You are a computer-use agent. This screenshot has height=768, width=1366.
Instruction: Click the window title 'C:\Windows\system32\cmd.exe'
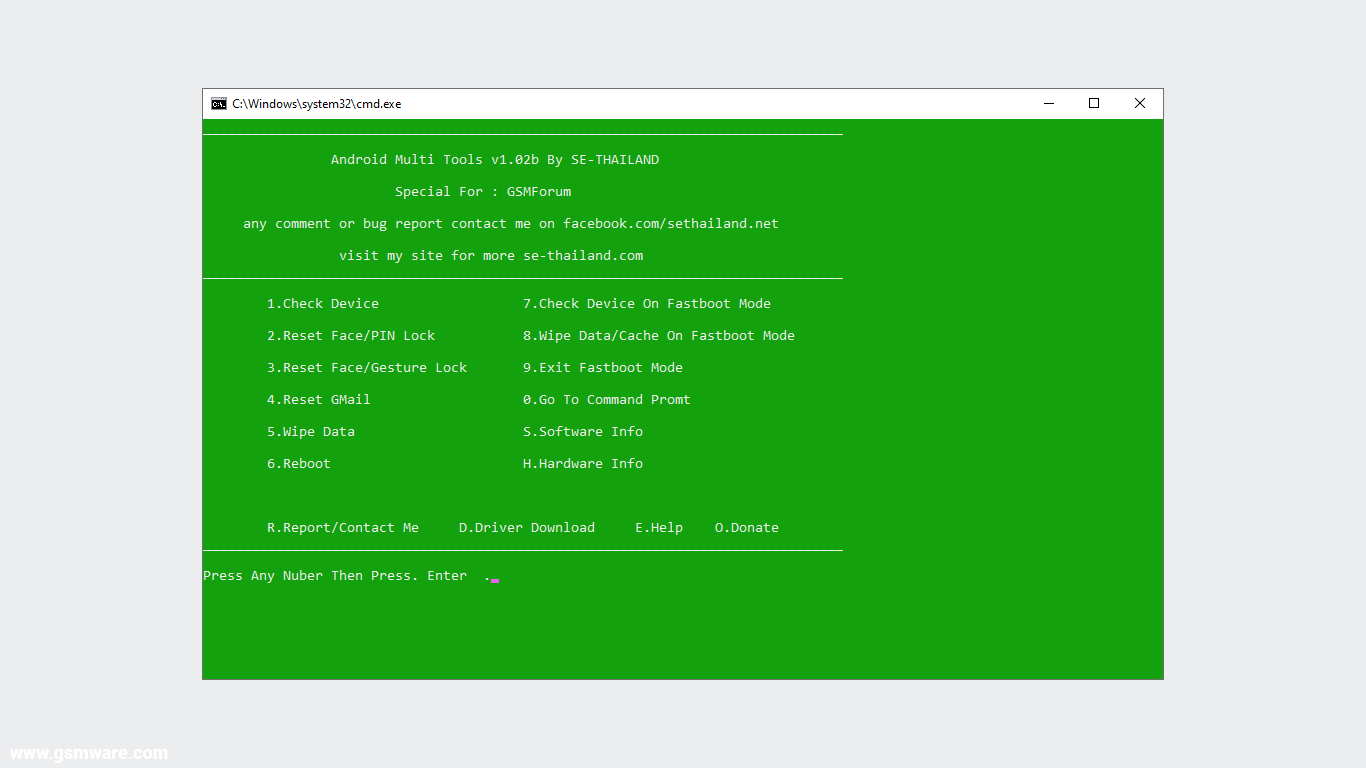[x=317, y=104]
